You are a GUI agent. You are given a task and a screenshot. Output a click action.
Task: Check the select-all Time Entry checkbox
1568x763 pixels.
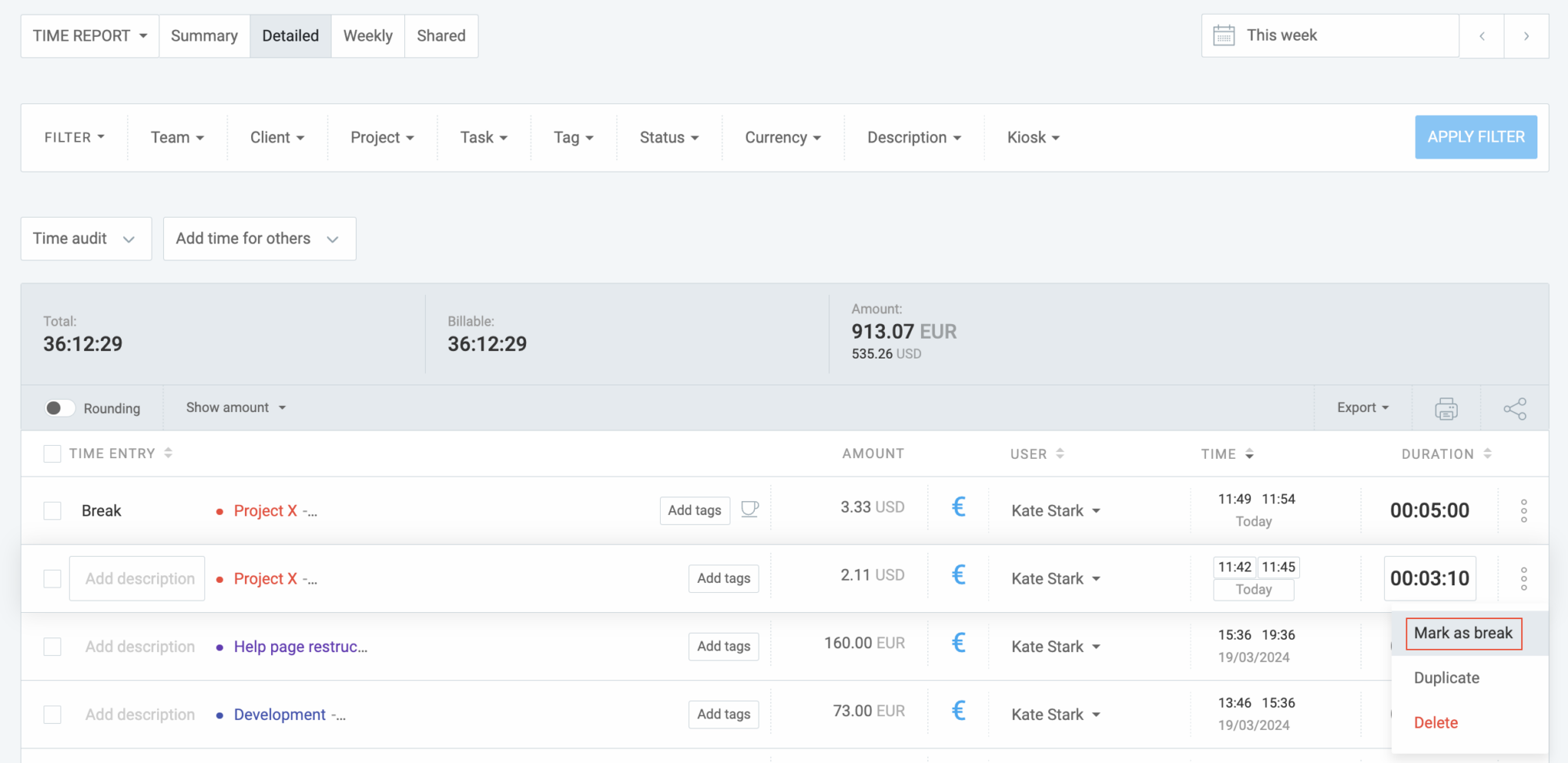coord(52,454)
